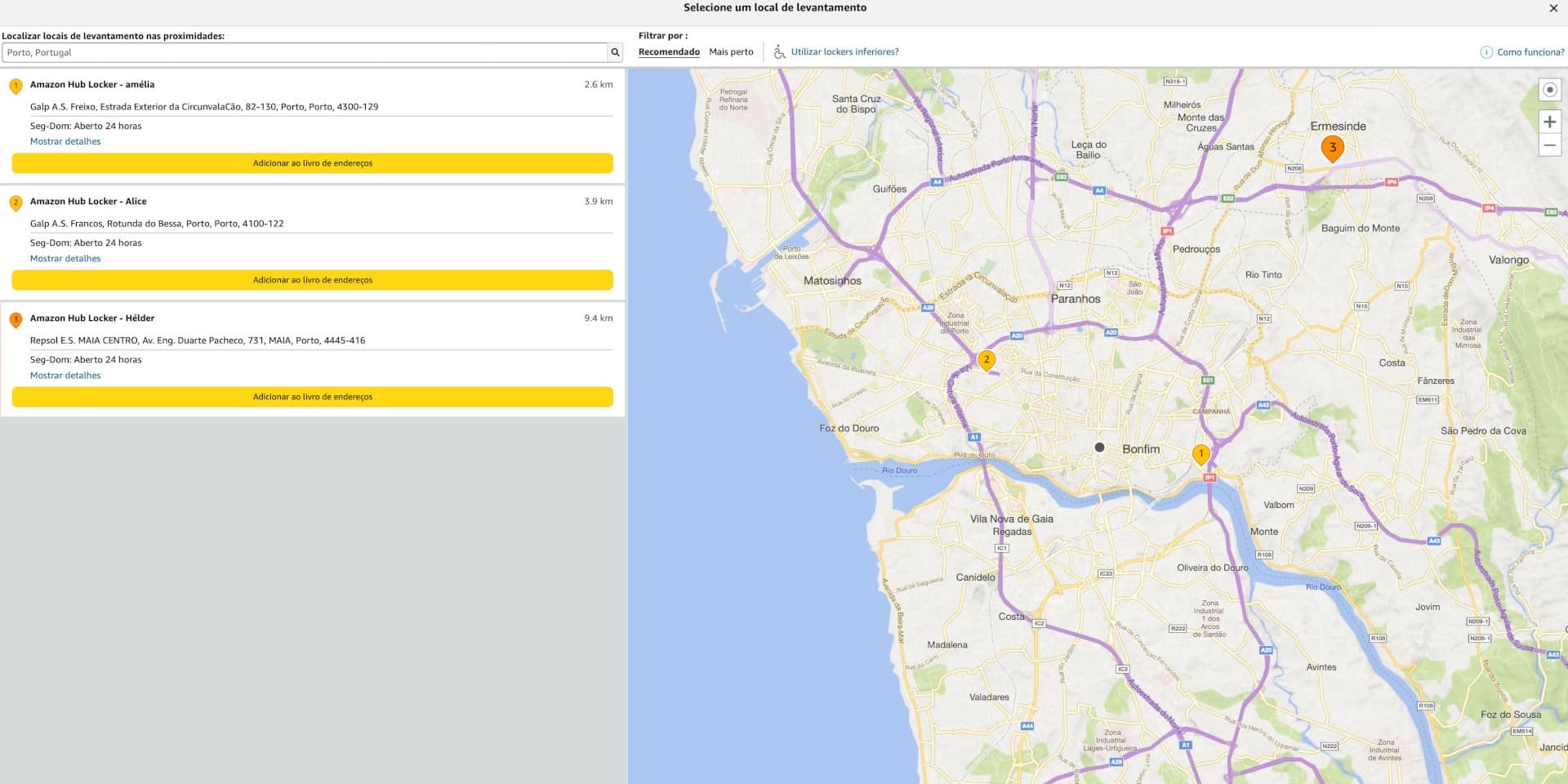Click Amazon Hub Locker - amélia title
Screen dimensions: 1568x784
pyautogui.click(x=92, y=85)
